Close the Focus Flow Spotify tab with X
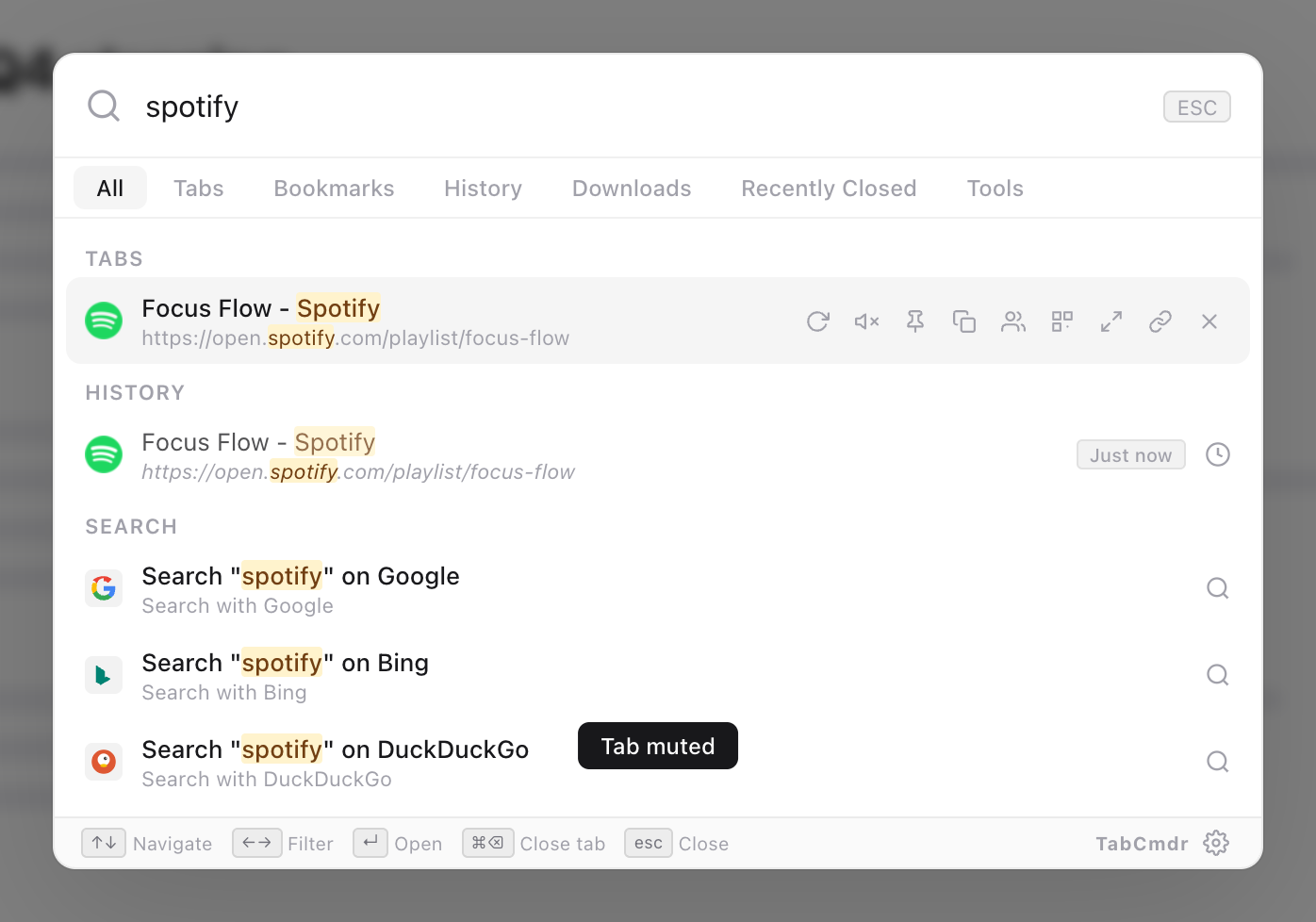Image resolution: width=1316 pixels, height=922 pixels. coord(1209,321)
